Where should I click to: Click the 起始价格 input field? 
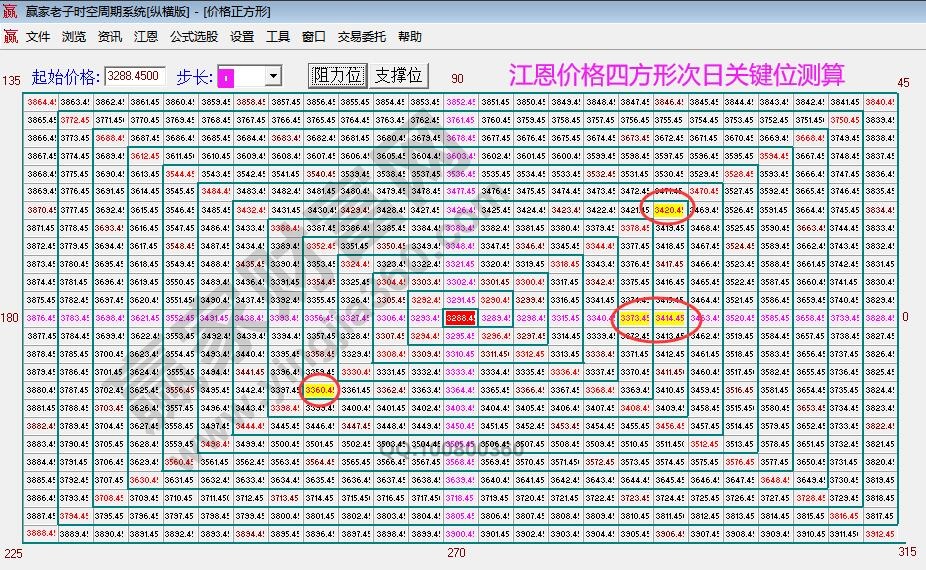point(134,76)
